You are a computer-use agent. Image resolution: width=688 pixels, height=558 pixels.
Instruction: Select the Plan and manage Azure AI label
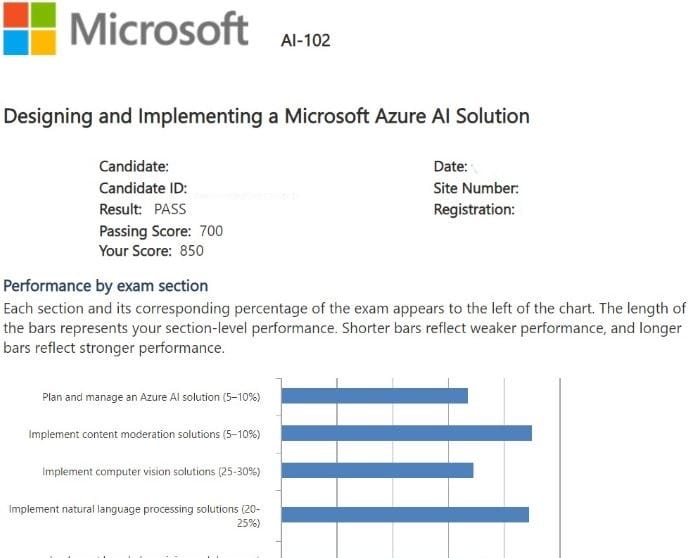coord(151,397)
